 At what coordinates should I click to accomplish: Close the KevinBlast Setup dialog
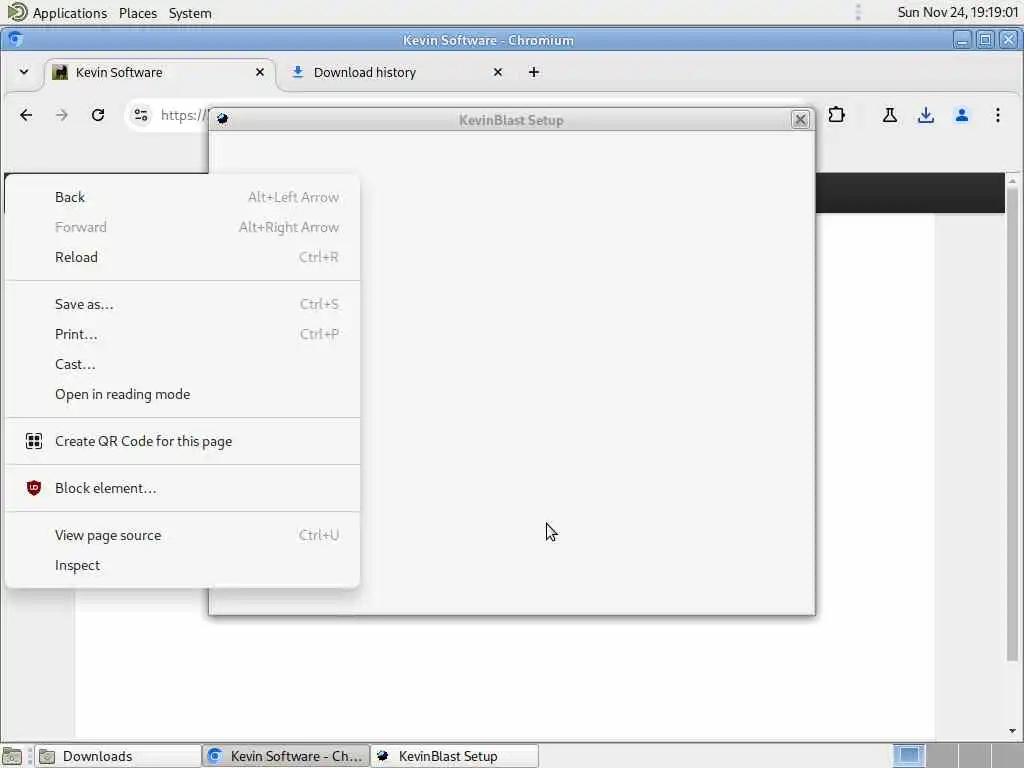tap(800, 120)
